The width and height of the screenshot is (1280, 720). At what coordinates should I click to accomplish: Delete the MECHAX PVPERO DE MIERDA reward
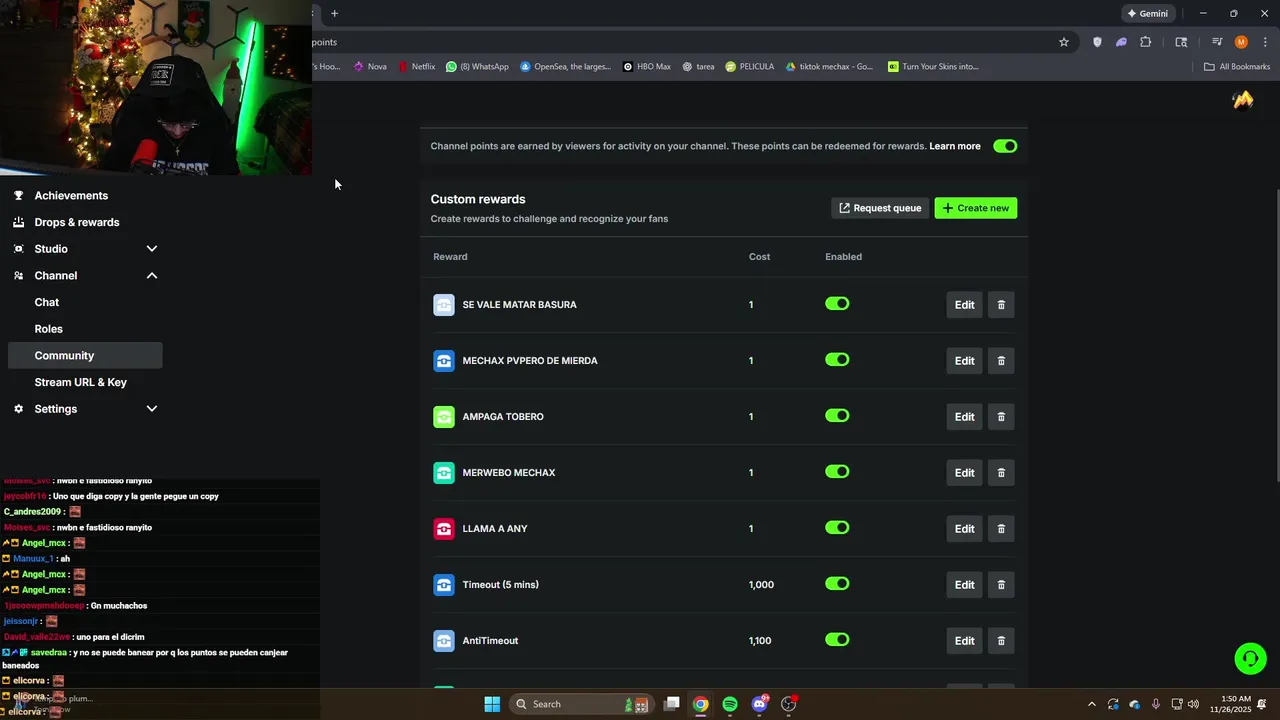point(1001,361)
